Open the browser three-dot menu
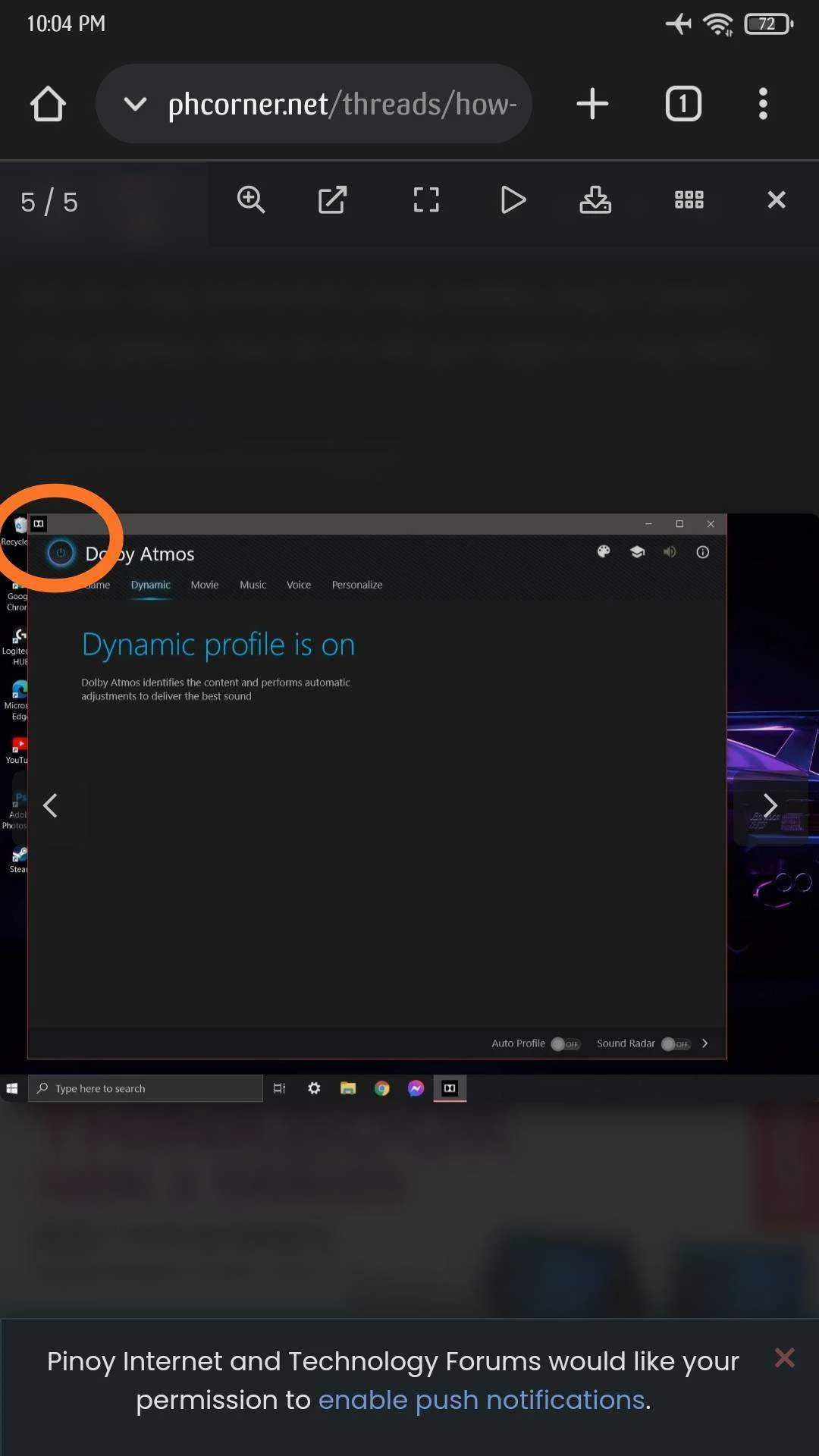819x1456 pixels. pyautogui.click(x=763, y=104)
